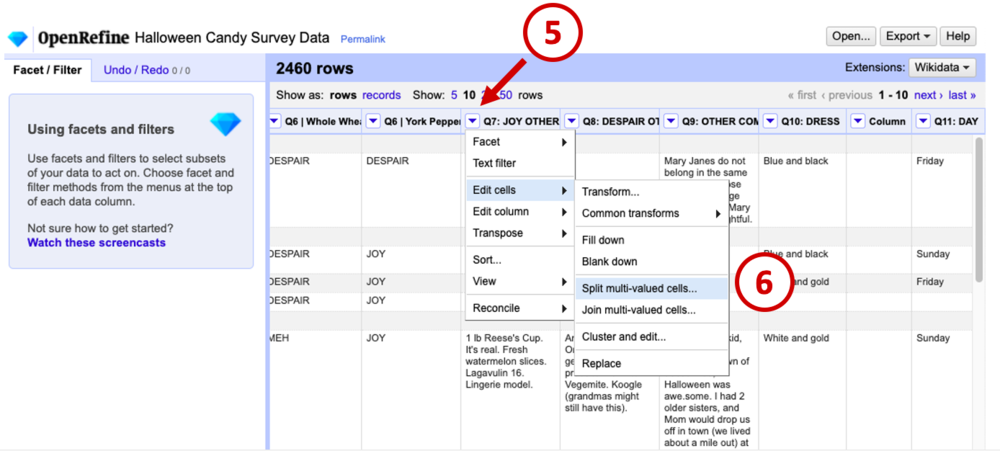
Task: Open the Wikidata extensions dropdown
Action: [x=943, y=68]
